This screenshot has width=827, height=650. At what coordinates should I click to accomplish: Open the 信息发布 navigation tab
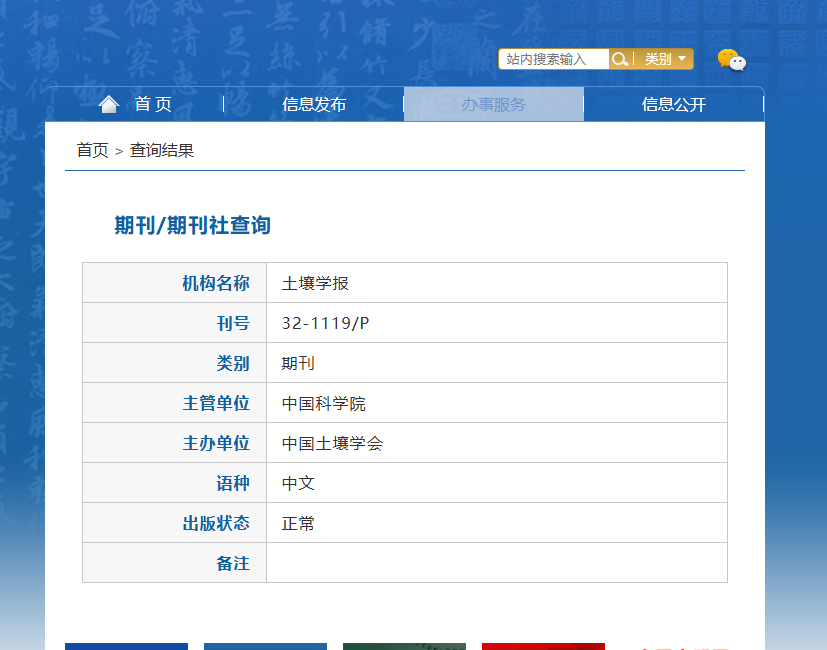click(x=314, y=104)
